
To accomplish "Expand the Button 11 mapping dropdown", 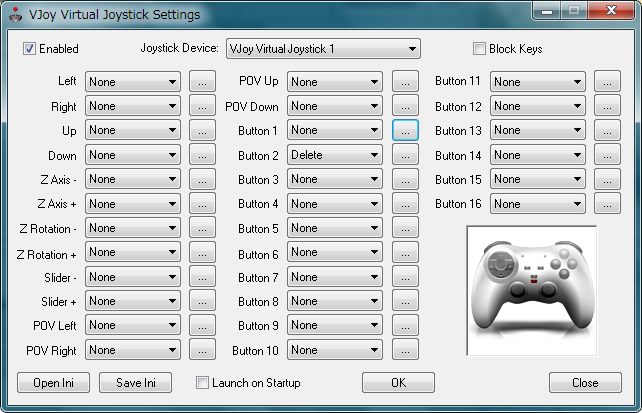I will [538, 82].
